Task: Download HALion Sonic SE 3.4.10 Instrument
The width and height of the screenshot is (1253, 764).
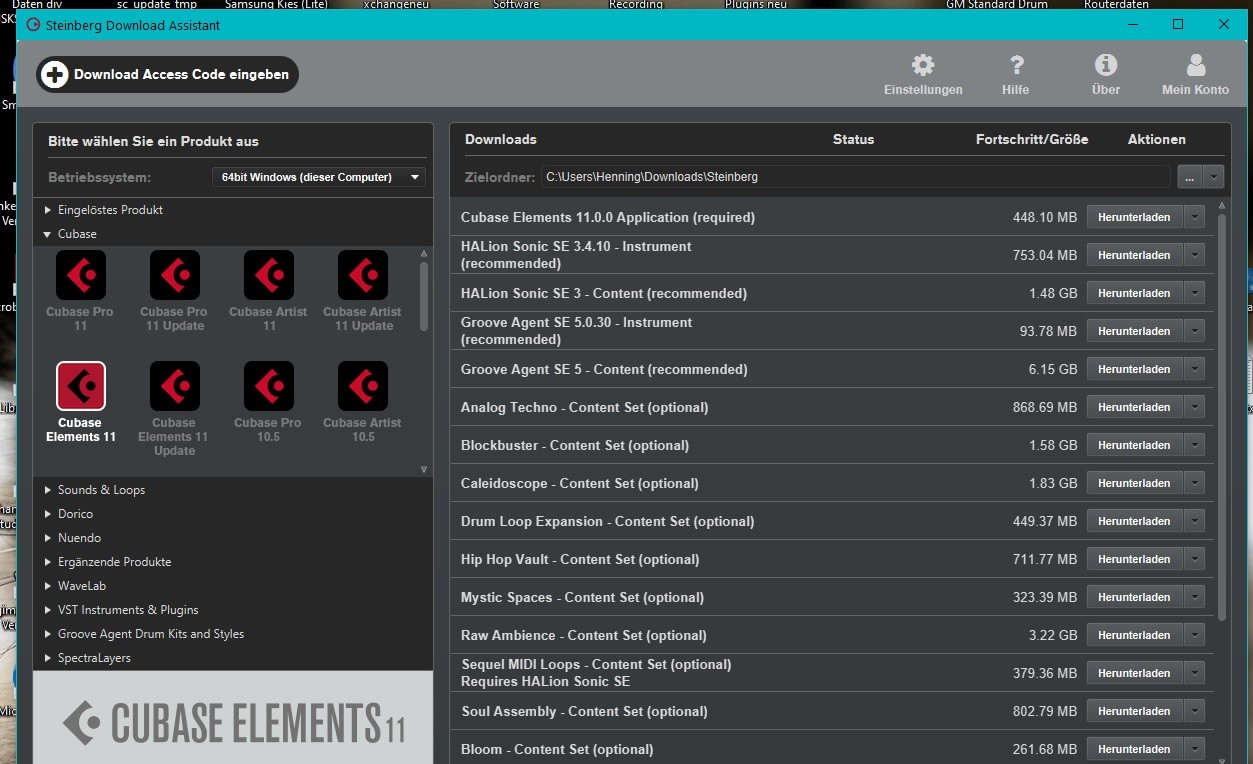Action: [x=1134, y=255]
